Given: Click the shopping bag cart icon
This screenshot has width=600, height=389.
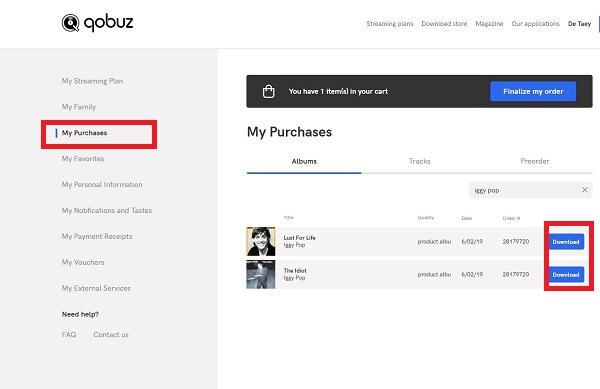Looking at the screenshot, I should (268, 91).
